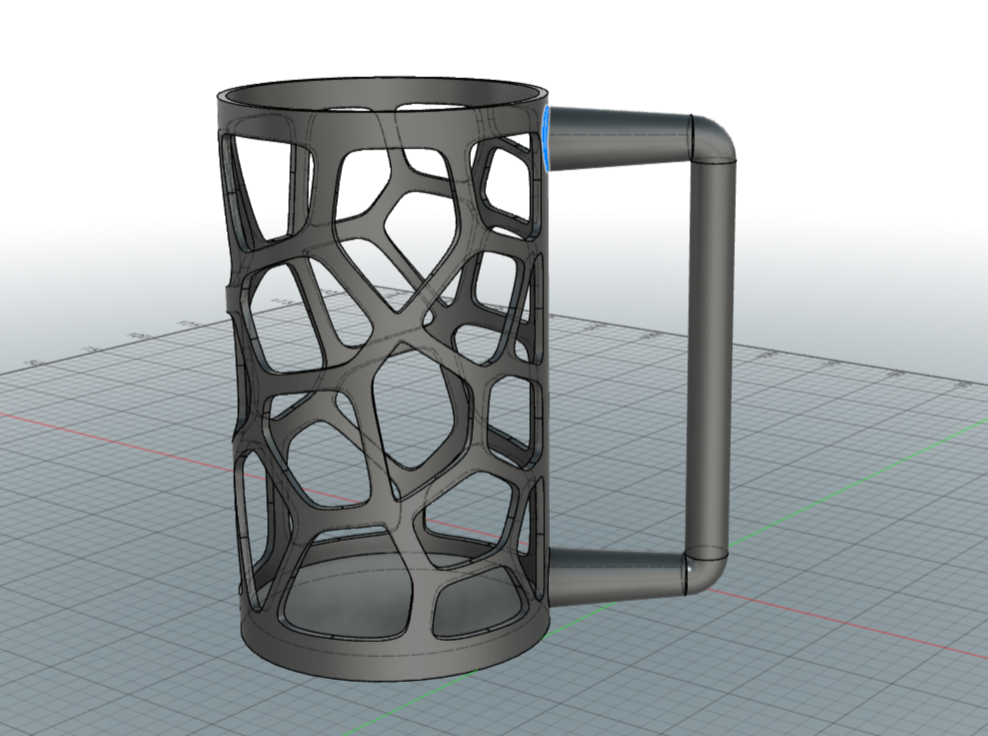Select the lower horizontal handle tube
Image resolution: width=988 pixels, height=736 pixels.
tap(618, 577)
